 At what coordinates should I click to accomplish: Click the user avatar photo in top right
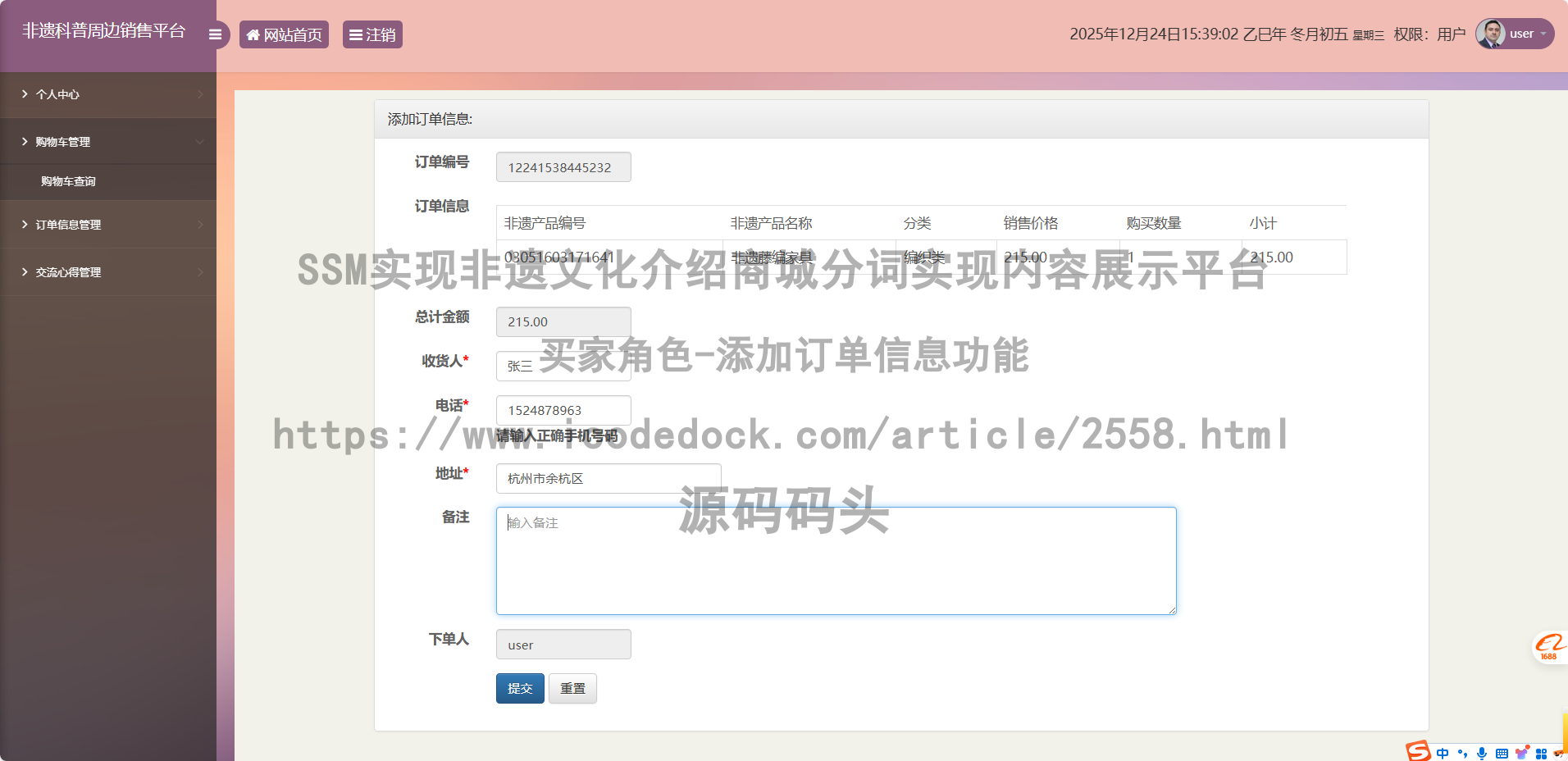click(x=1490, y=34)
